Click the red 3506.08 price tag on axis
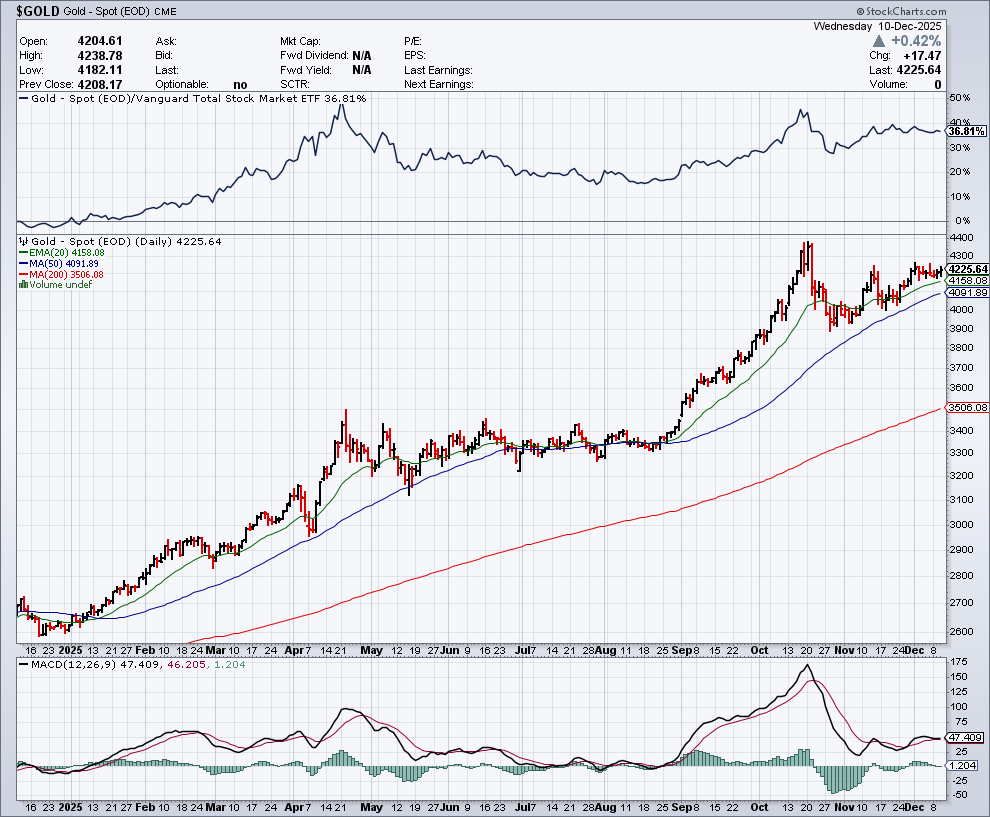This screenshot has width=990, height=817. coord(967,408)
